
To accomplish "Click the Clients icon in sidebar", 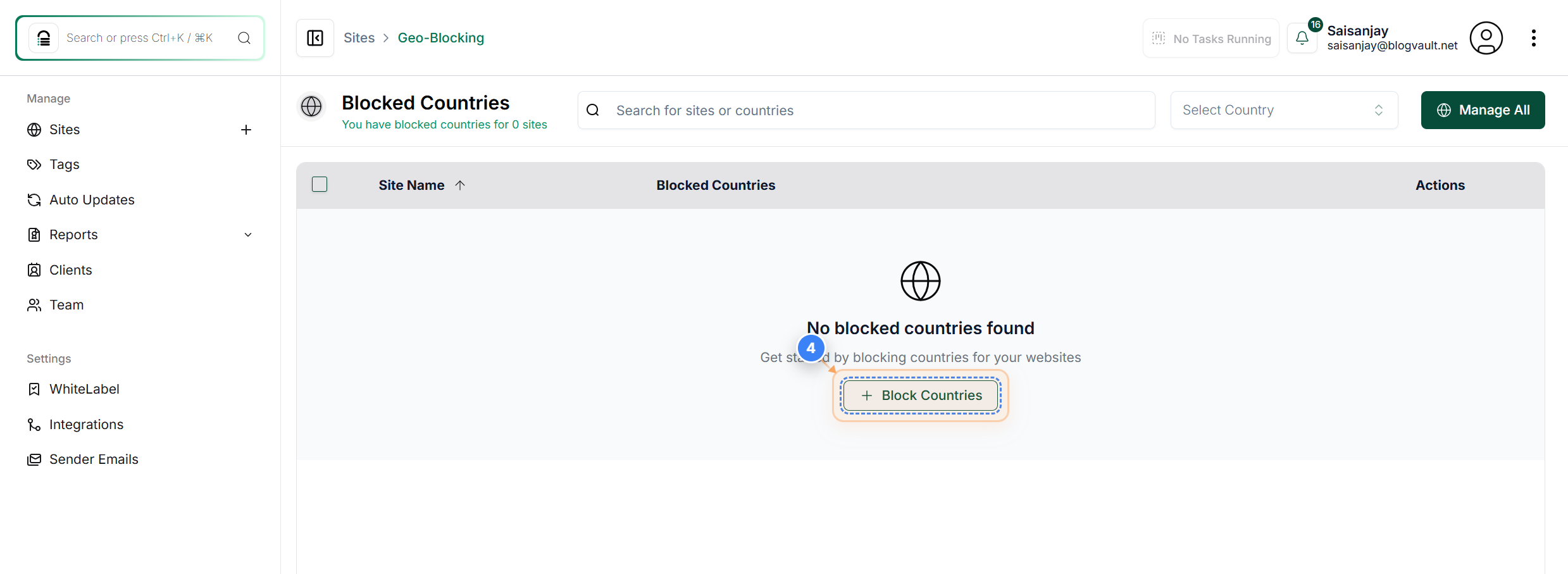I will tap(34, 270).
